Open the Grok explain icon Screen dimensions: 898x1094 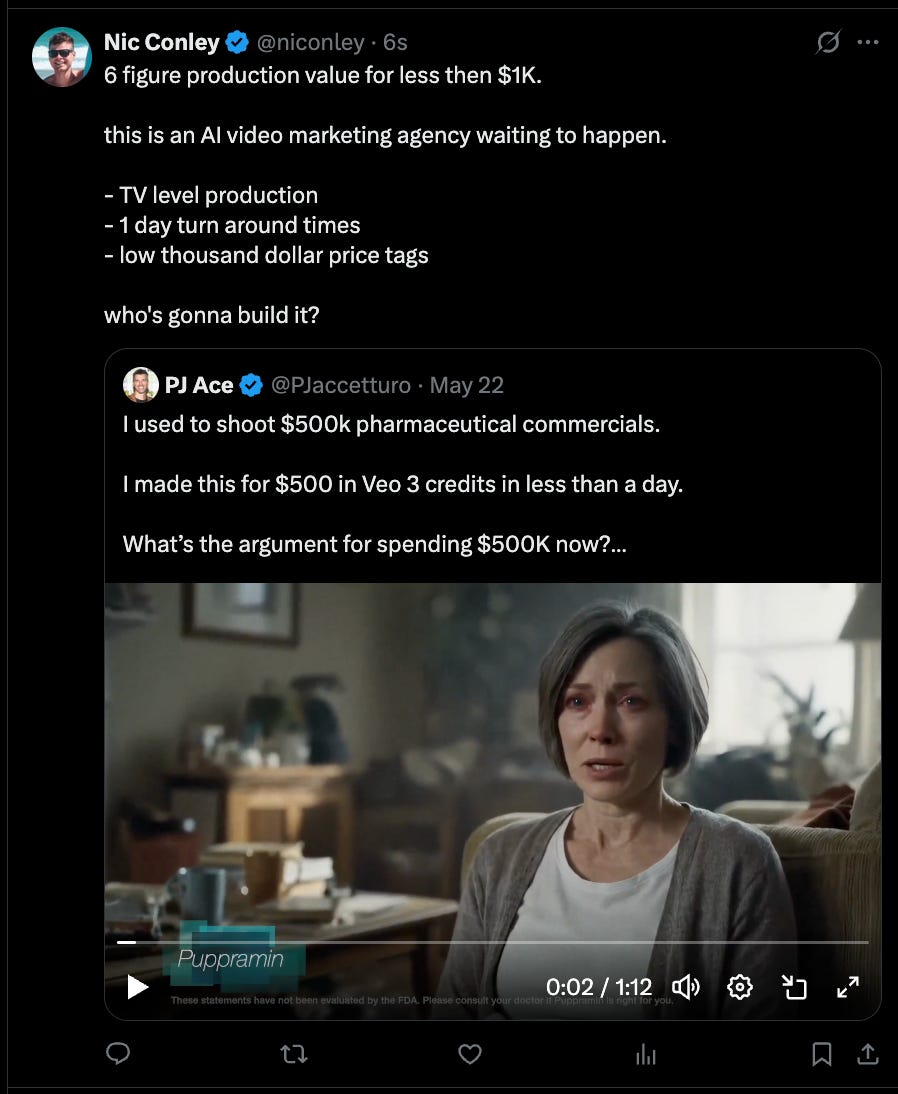(828, 42)
